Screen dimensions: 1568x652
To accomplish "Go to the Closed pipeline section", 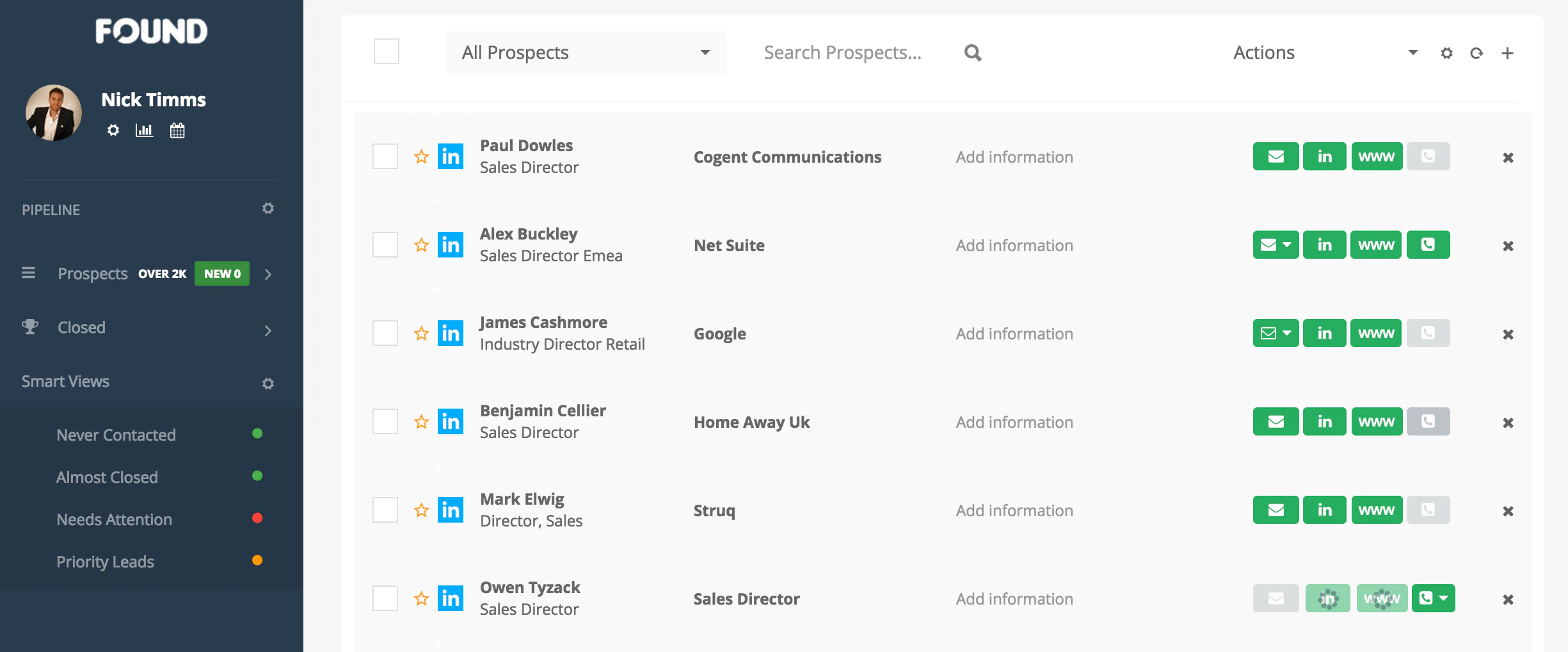I will (81, 328).
